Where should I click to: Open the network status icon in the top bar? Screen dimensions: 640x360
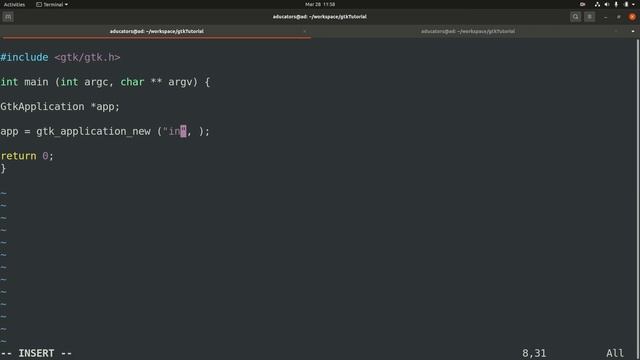point(597,4)
